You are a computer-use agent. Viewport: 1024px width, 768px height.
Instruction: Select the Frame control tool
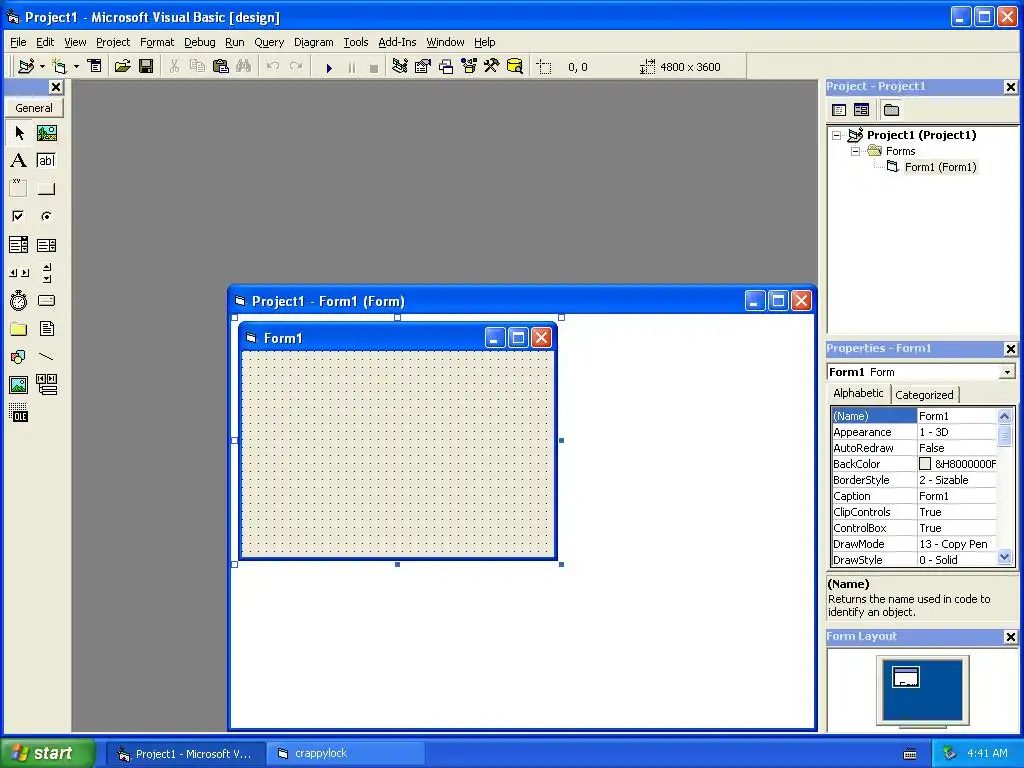click(19, 189)
